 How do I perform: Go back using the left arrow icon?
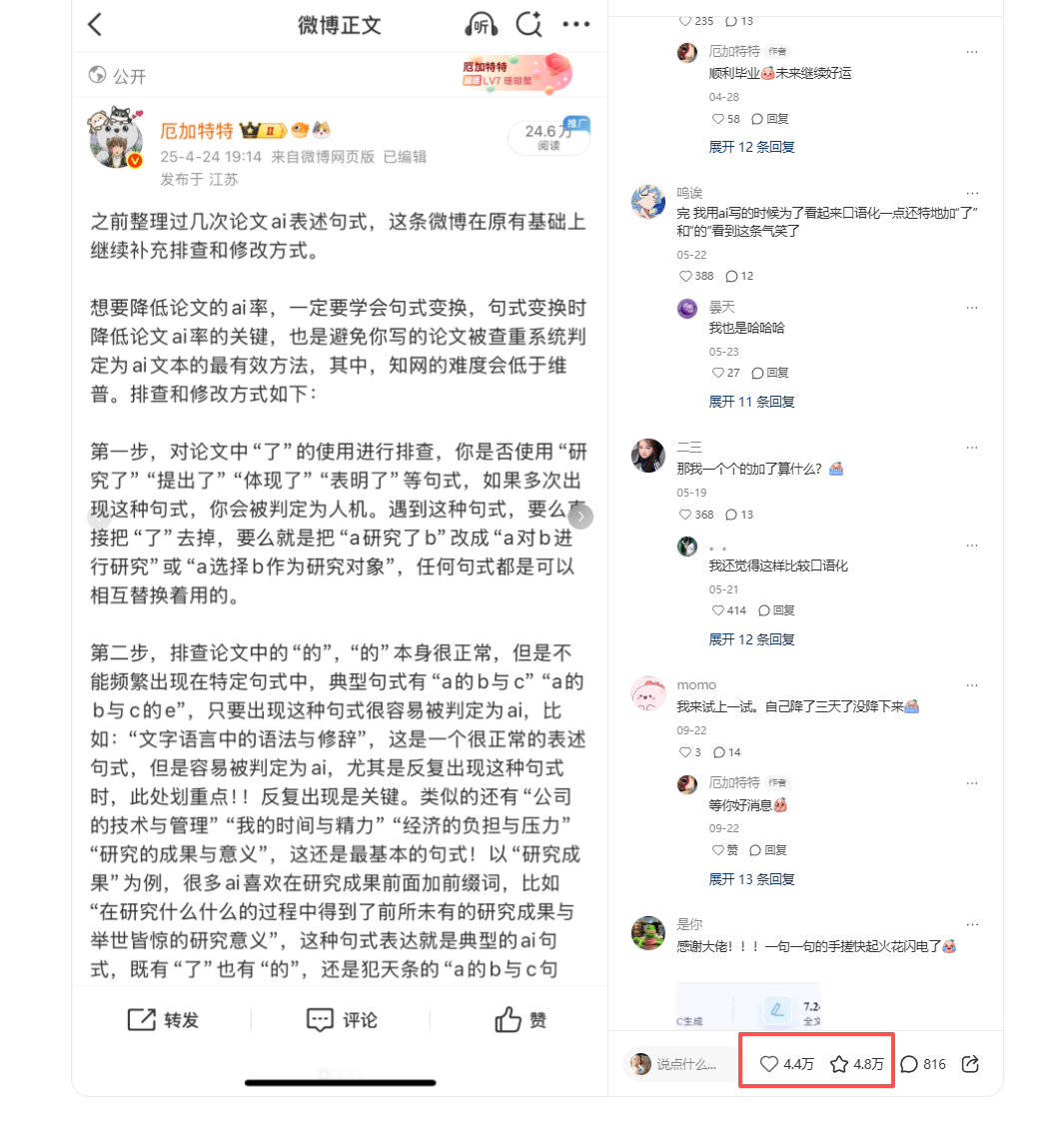96,24
